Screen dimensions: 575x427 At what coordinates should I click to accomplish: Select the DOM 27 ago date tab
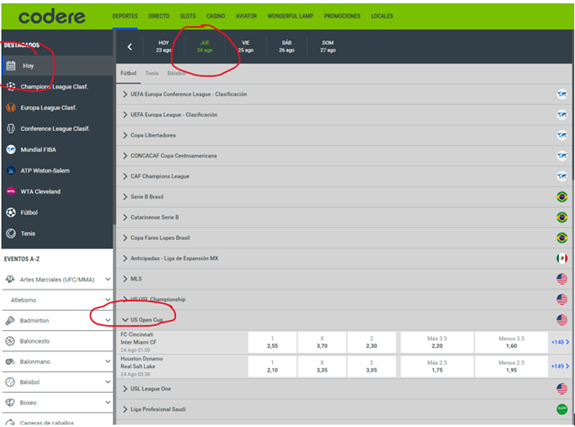click(328, 47)
